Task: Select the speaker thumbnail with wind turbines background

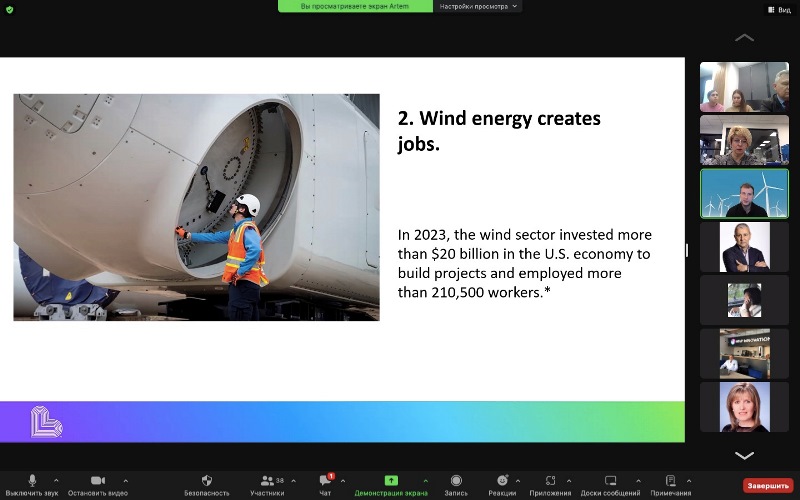Action: pyautogui.click(x=744, y=194)
